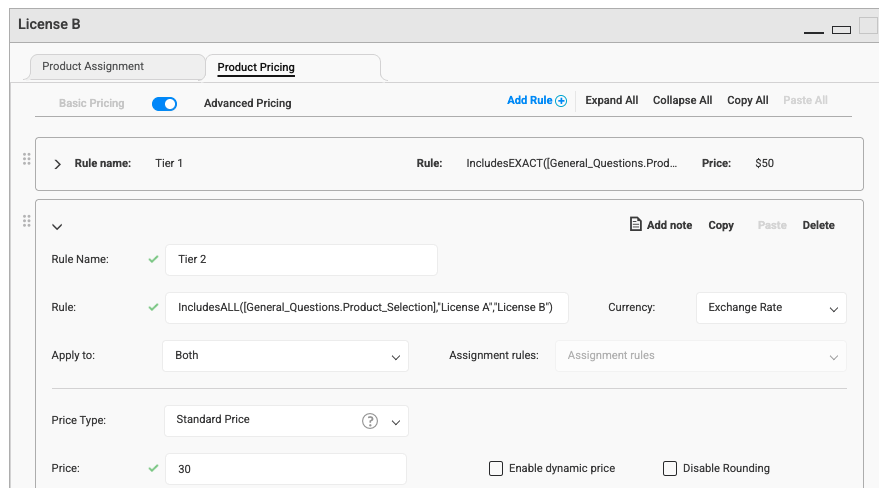The width and height of the screenshot is (879, 488).
Task: Collapse the Tier 2 rule chevron
Action: coord(57,227)
